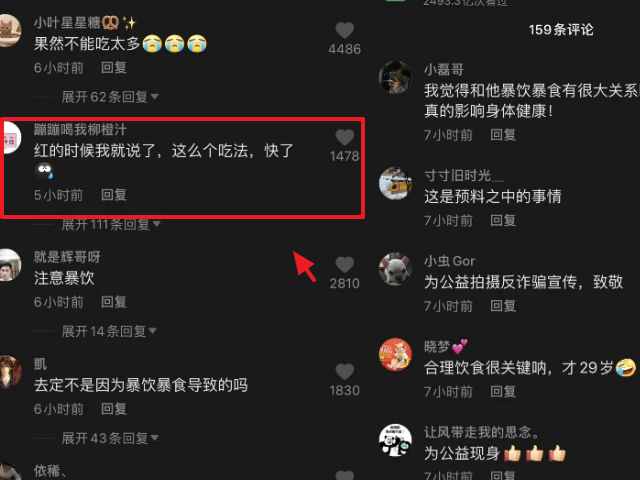Open 让风带走我的思念 panda avatar
This screenshot has height=480, width=640.
tap(395, 440)
